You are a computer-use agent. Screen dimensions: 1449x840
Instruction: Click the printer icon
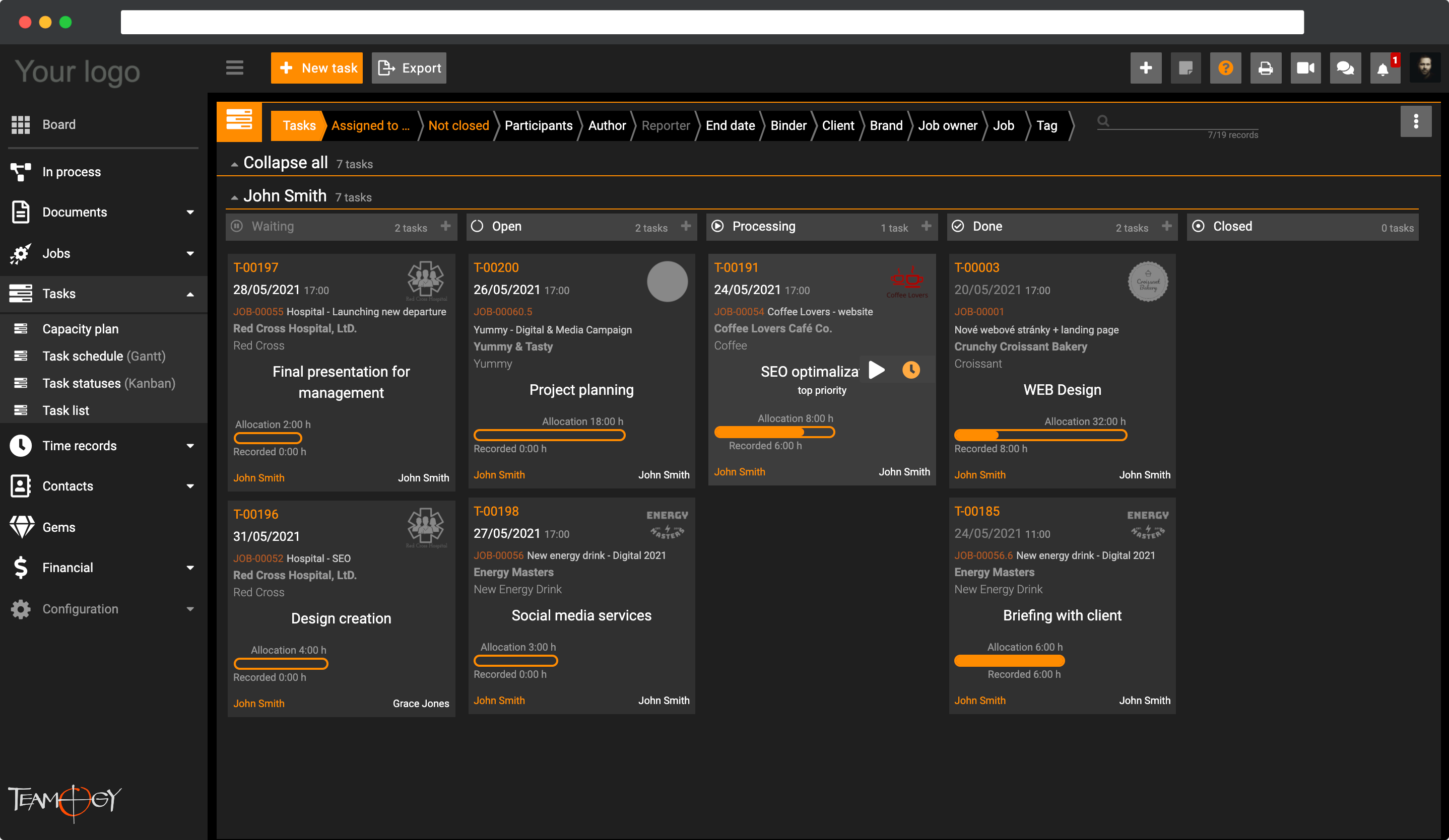pyautogui.click(x=1265, y=68)
